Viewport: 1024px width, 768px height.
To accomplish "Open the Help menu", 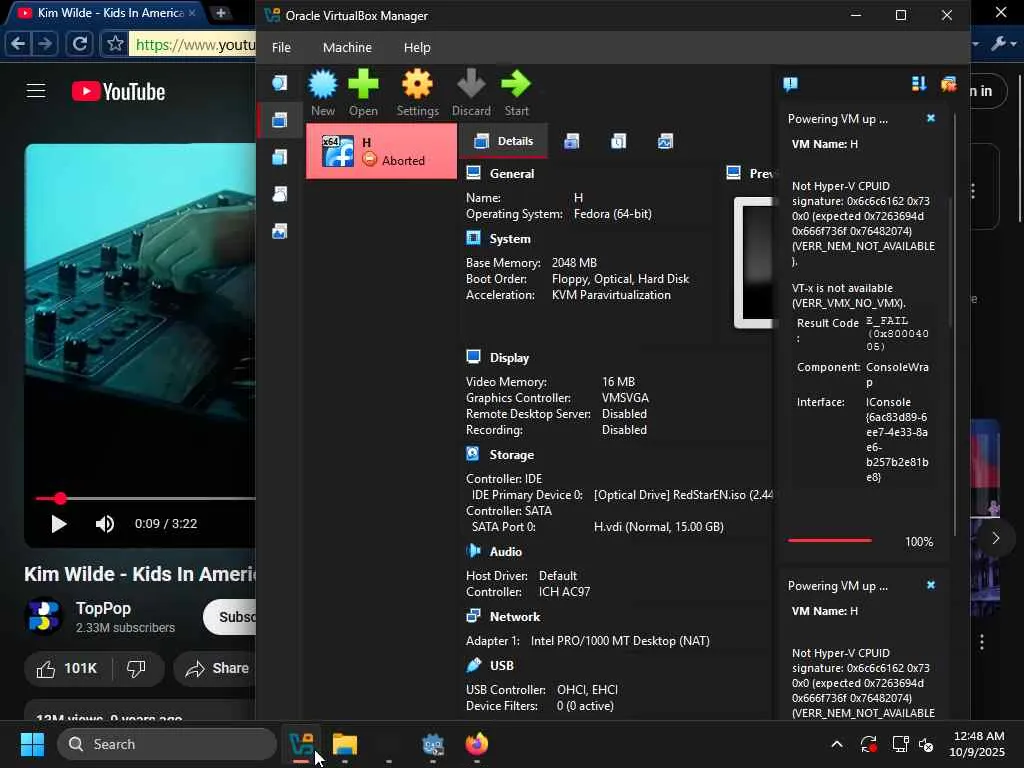I will coord(417,48).
